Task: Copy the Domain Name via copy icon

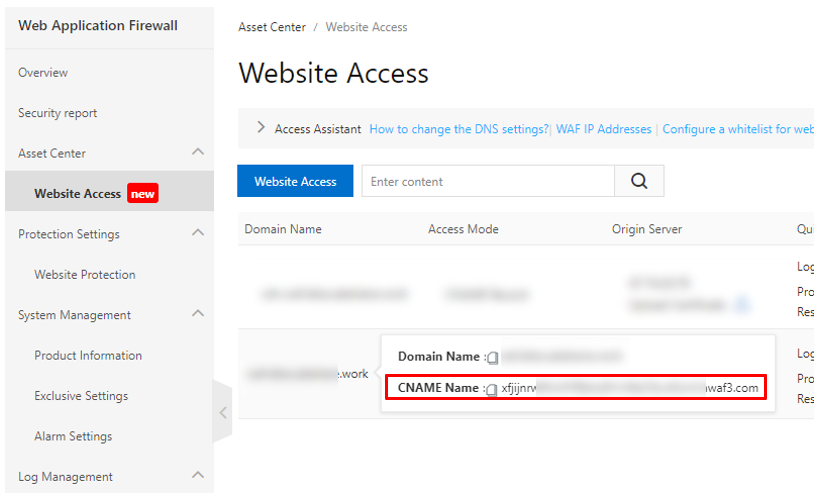Action: coord(492,358)
